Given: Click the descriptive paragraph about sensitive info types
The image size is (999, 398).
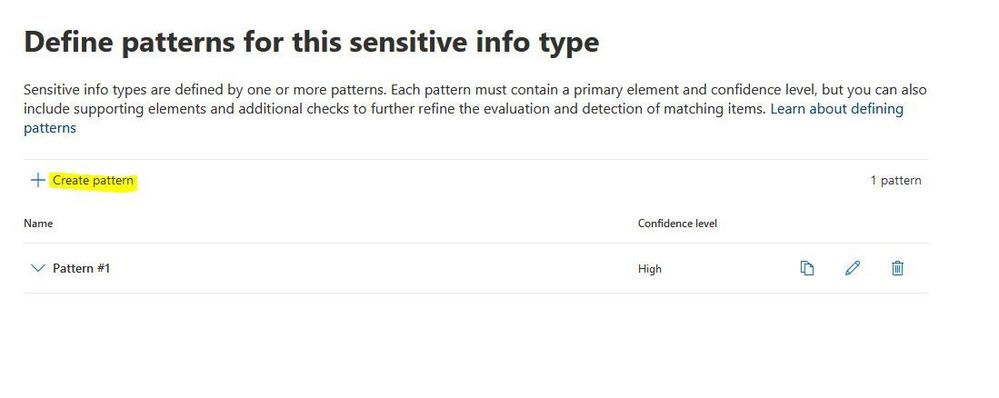Looking at the screenshot, I should point(475,109).
